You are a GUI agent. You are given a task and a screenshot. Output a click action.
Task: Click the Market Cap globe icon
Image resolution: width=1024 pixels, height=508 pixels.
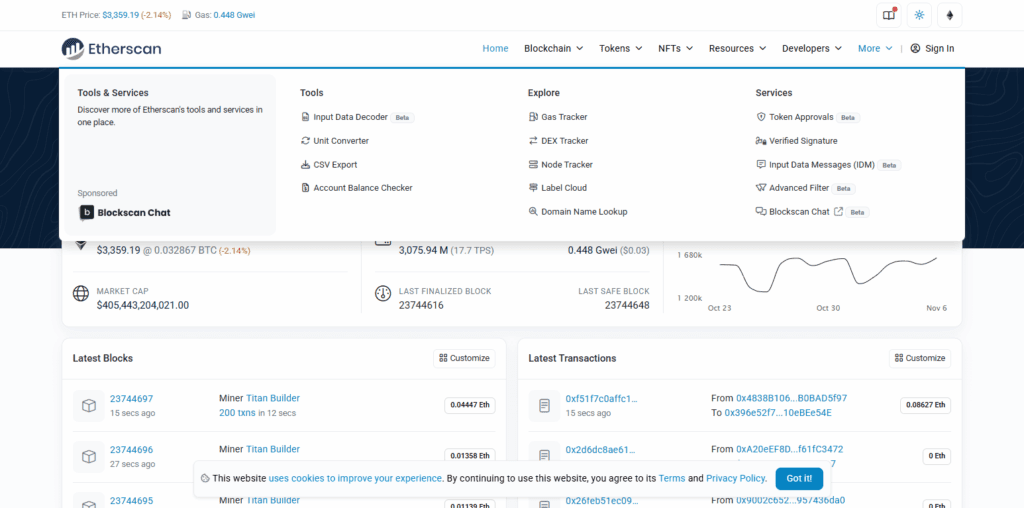pyautogui.click(x=81, y=293)
